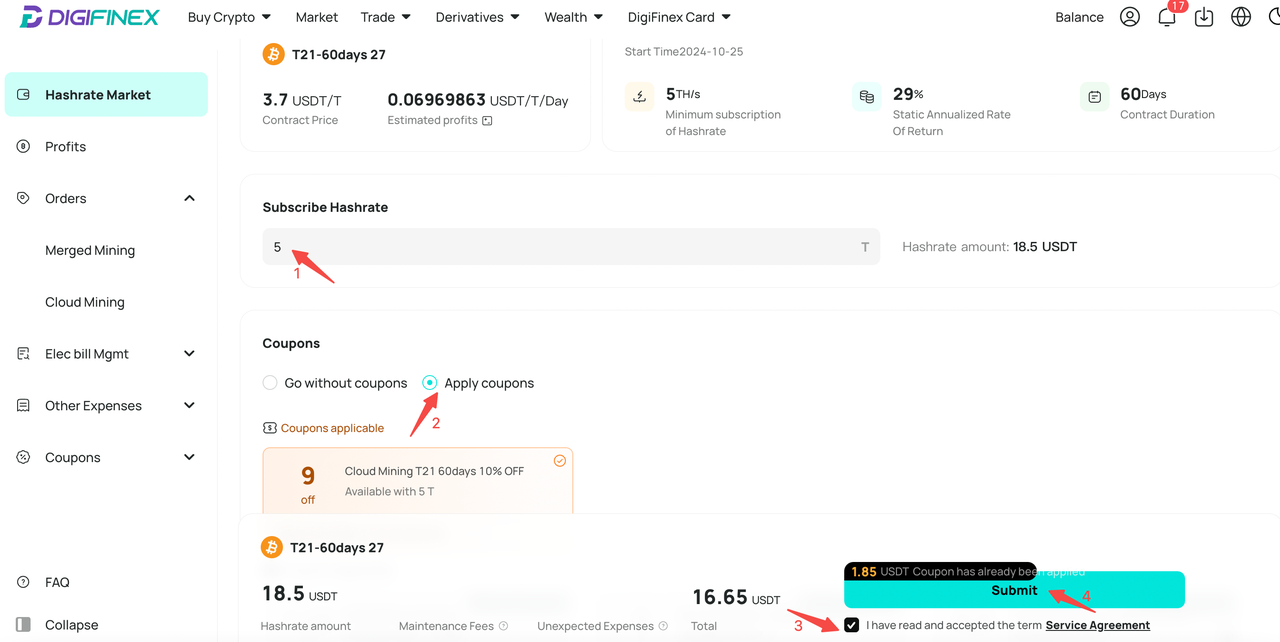This screenshot has height=642, width=1280.
Task: Expand Elec bill Mgmt chevron
Action: (189, 354)
